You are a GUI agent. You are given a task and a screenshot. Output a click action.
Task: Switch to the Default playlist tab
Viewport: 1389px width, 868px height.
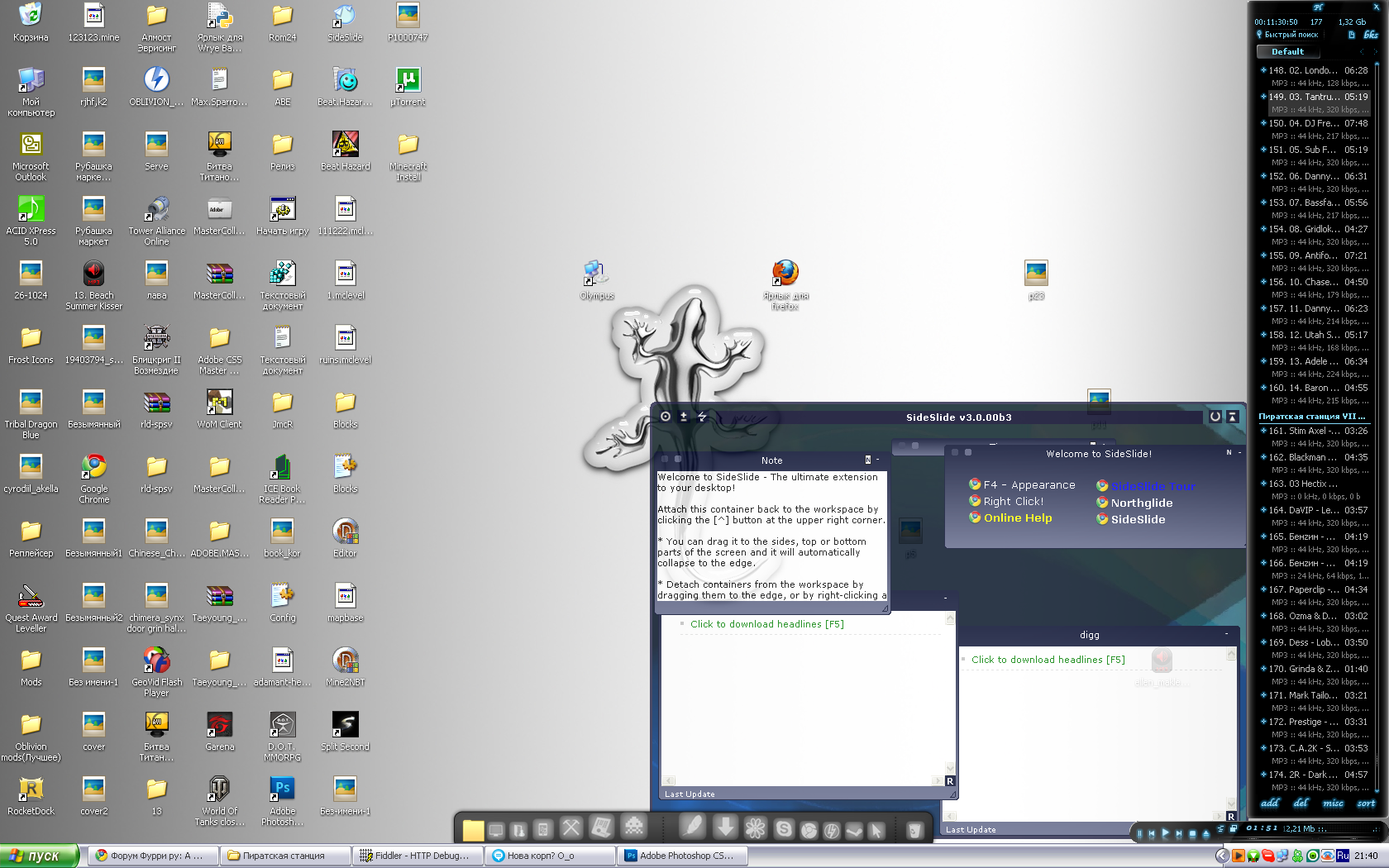pyautogui.click(x=1287, y=51)
